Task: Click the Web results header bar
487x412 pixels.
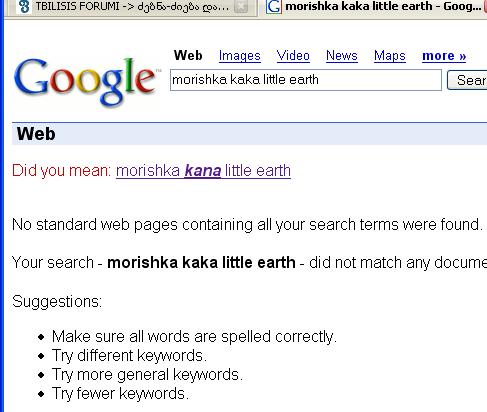Action: click(x=249, y=134)
